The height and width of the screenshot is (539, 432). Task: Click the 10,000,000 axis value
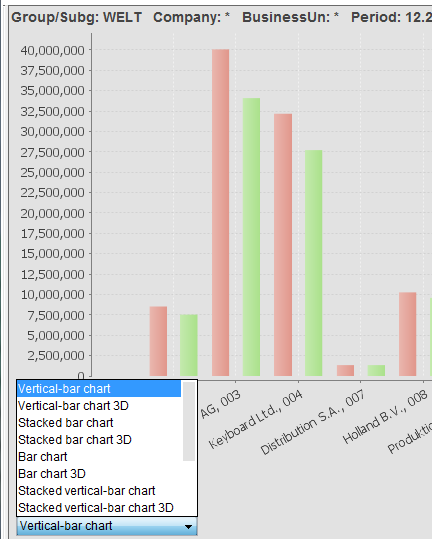point(53,295)
